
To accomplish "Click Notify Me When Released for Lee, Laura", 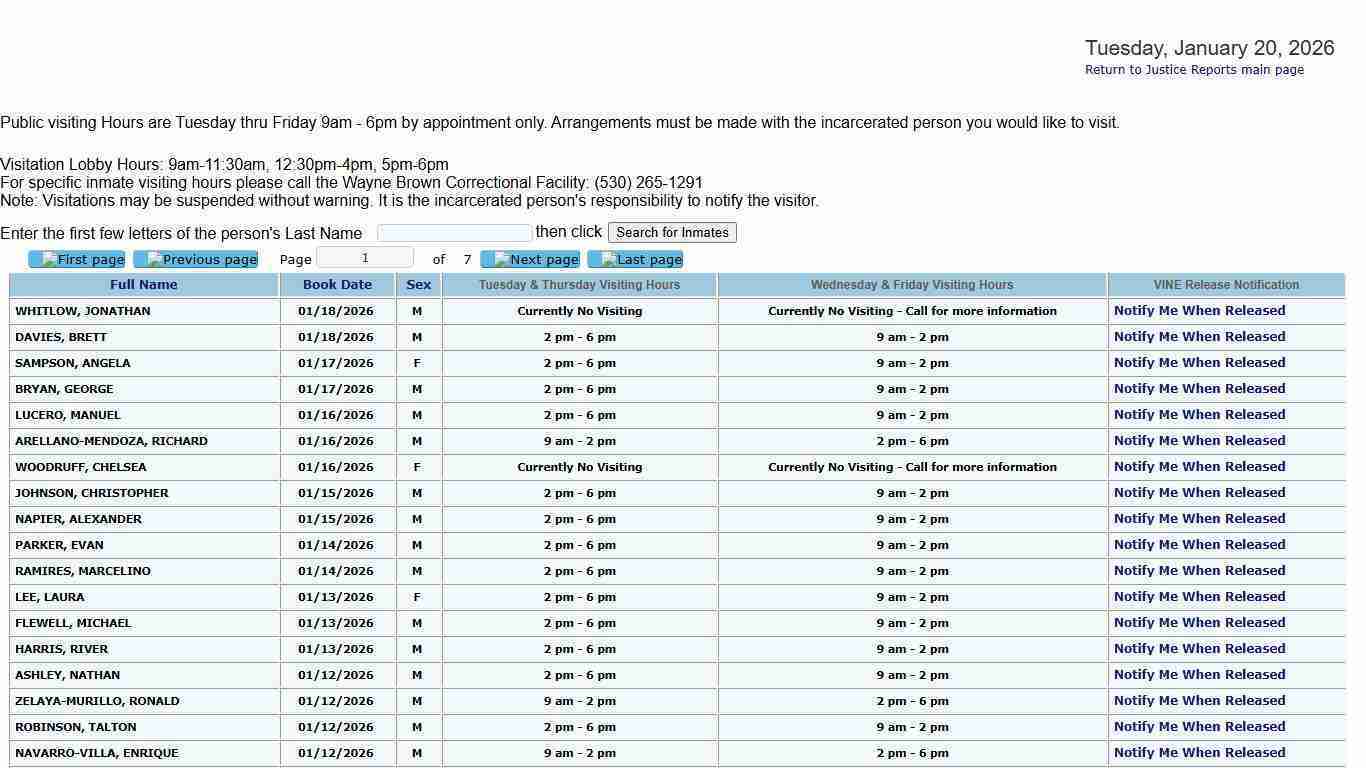I will [x=1199, y=597].
